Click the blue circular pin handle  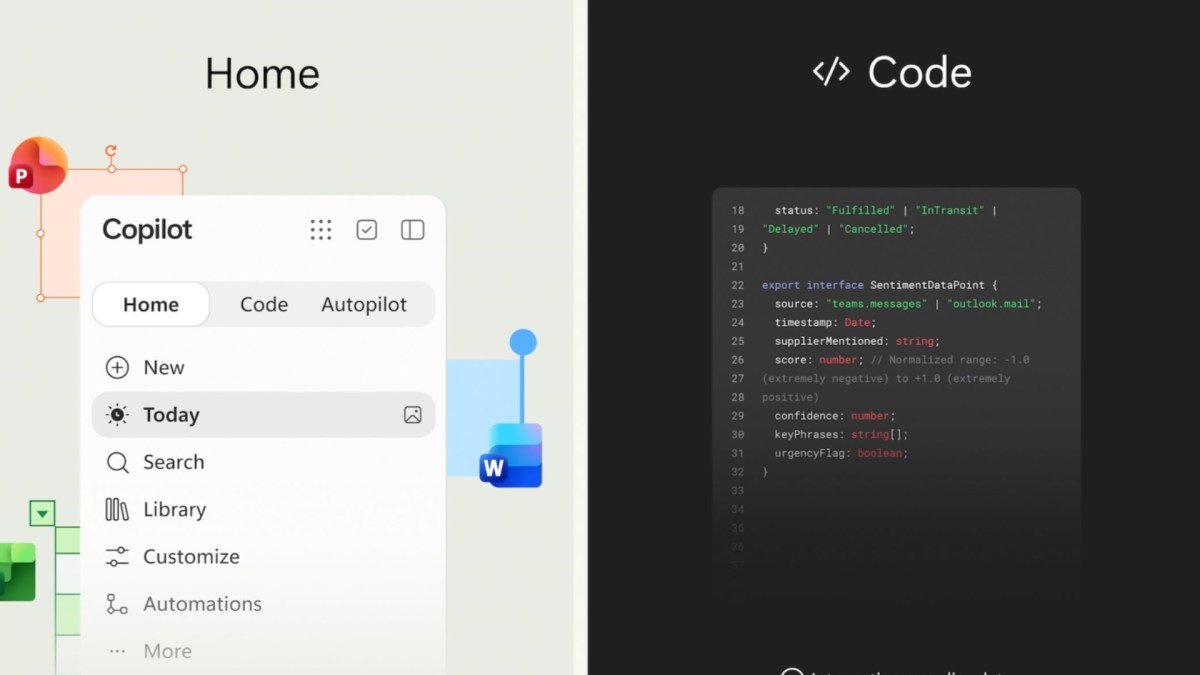click(523, 342)
